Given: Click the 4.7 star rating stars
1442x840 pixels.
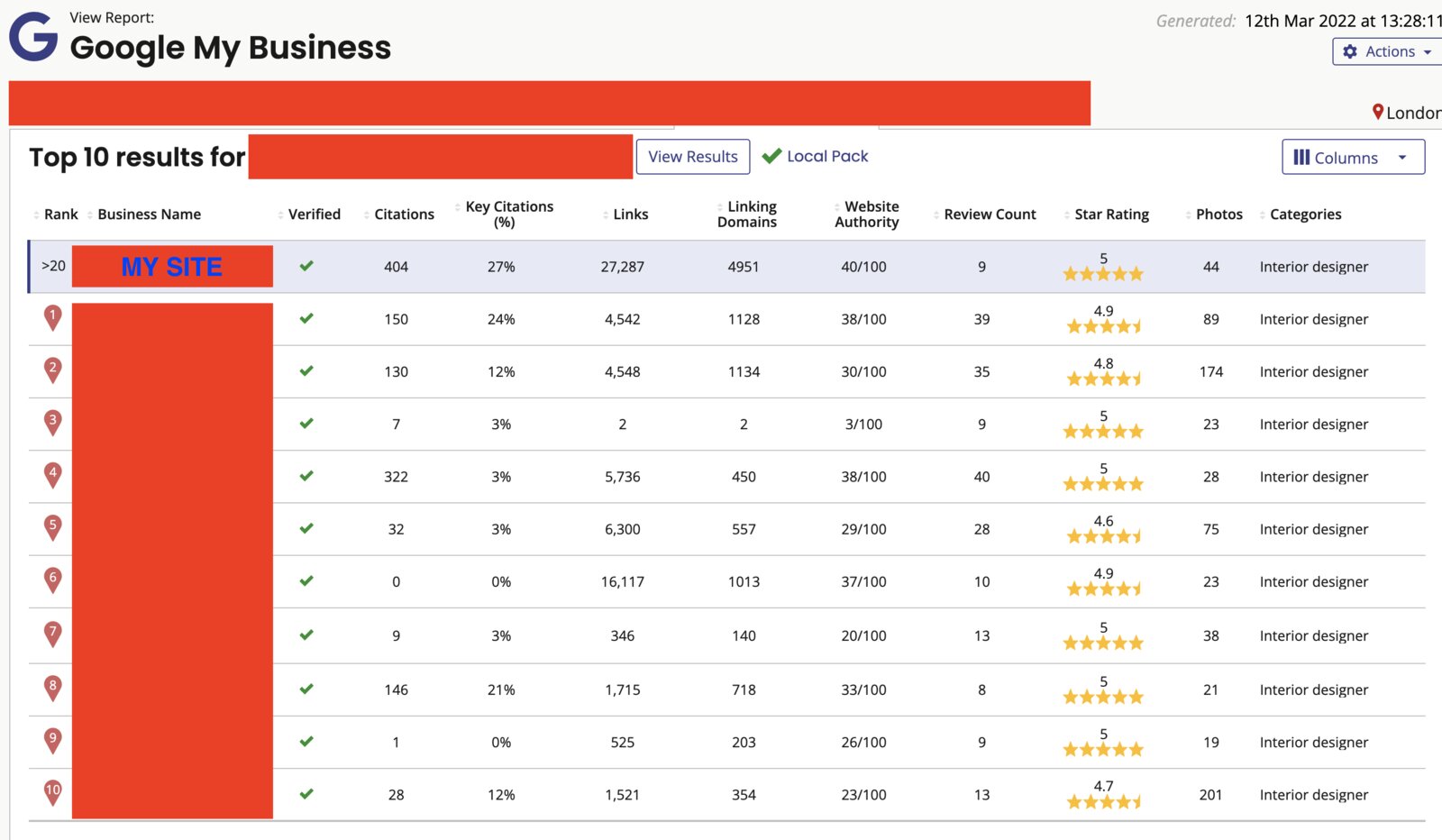Looking at the screenshot, I should [1104, 801].
